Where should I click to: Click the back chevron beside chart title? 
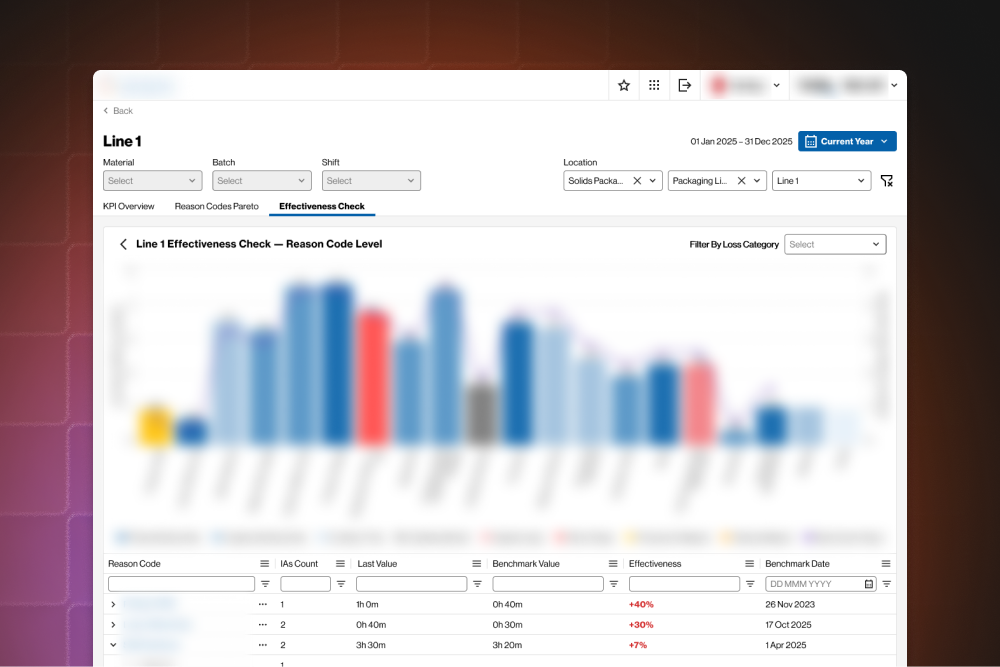coord(123,244)
